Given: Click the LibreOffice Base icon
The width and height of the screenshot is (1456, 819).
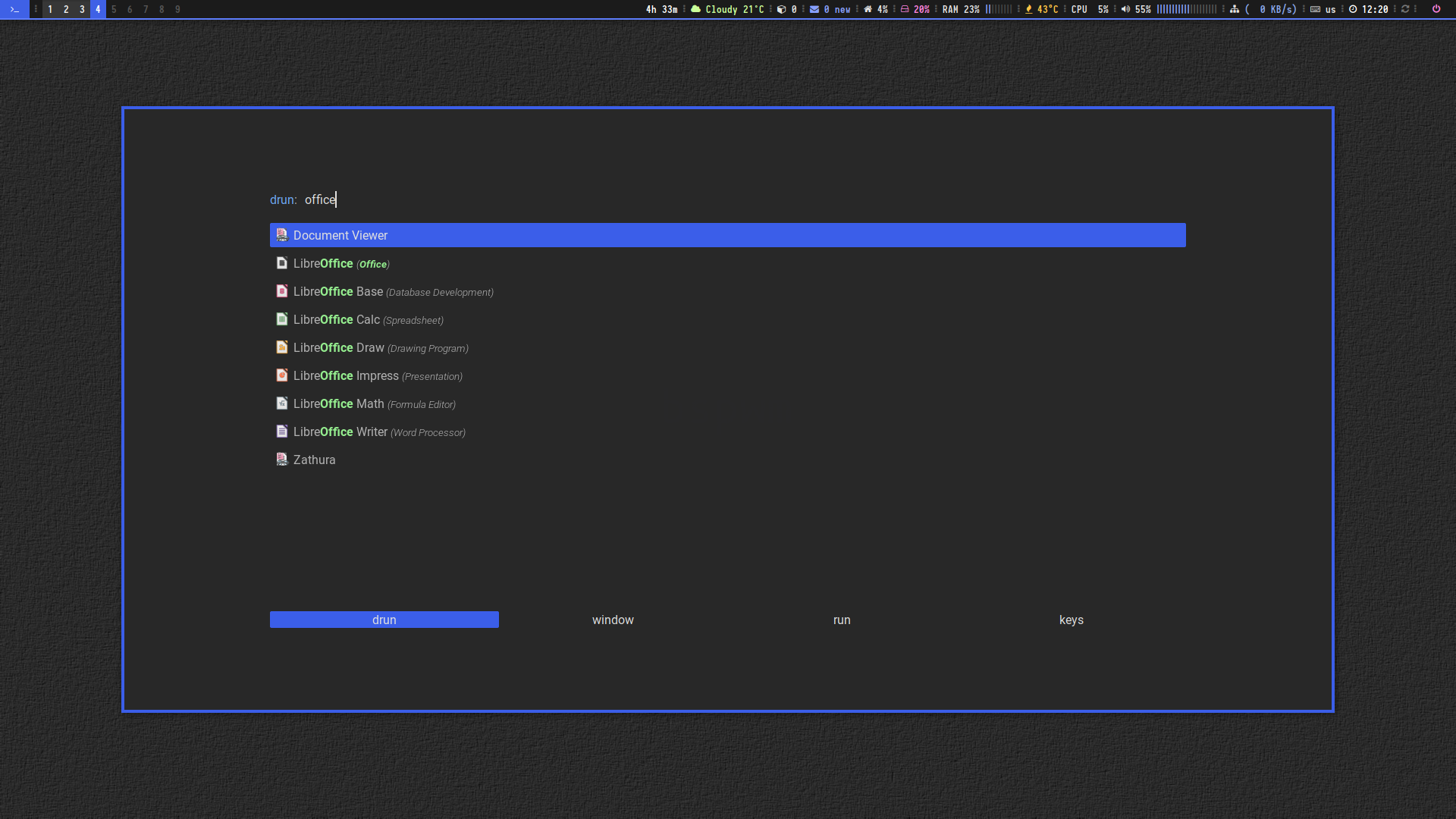Looking at the screenshot, I should (x=281, y=291).
